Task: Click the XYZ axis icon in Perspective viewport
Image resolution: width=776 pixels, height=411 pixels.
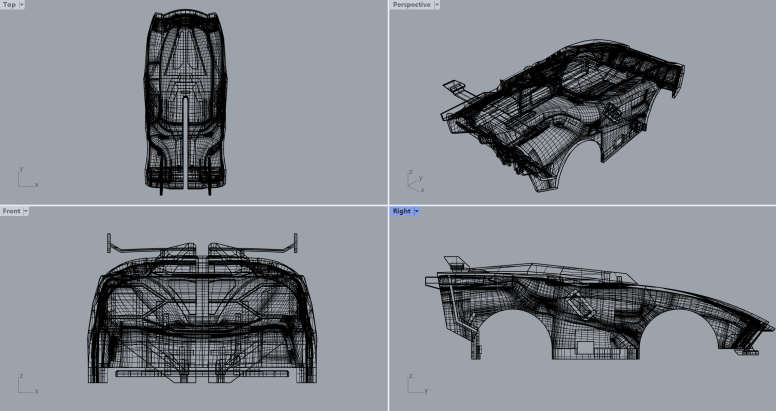Action: click(x=414, y=180)
